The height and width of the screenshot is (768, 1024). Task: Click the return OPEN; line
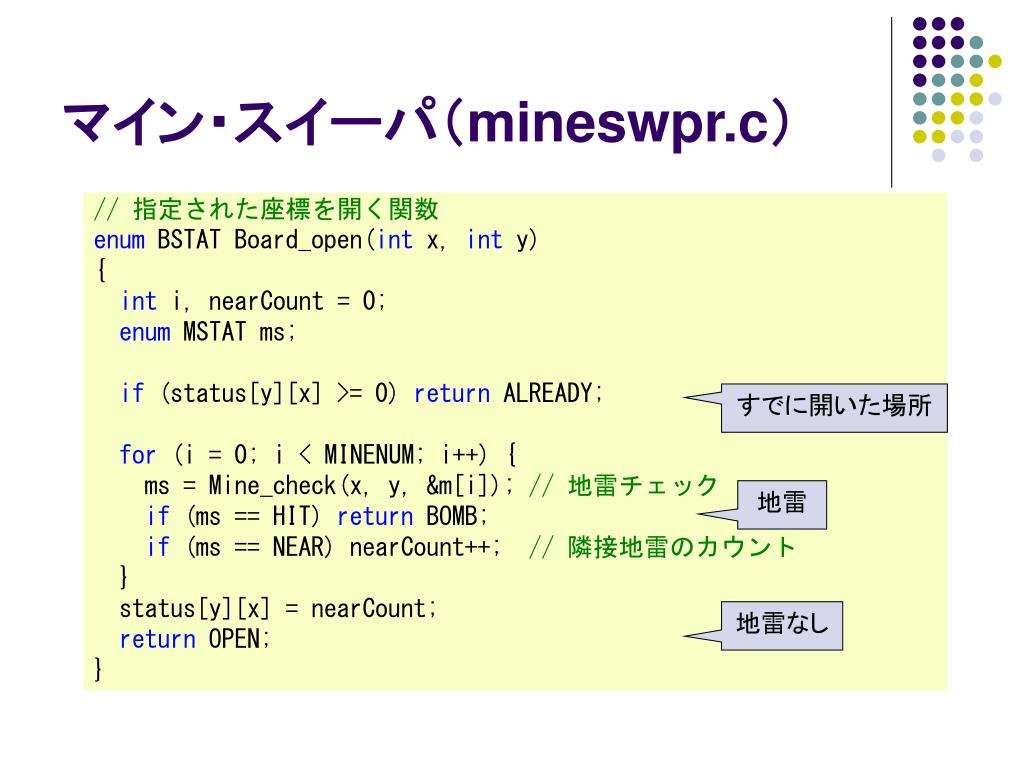click(x=195, y=639)
